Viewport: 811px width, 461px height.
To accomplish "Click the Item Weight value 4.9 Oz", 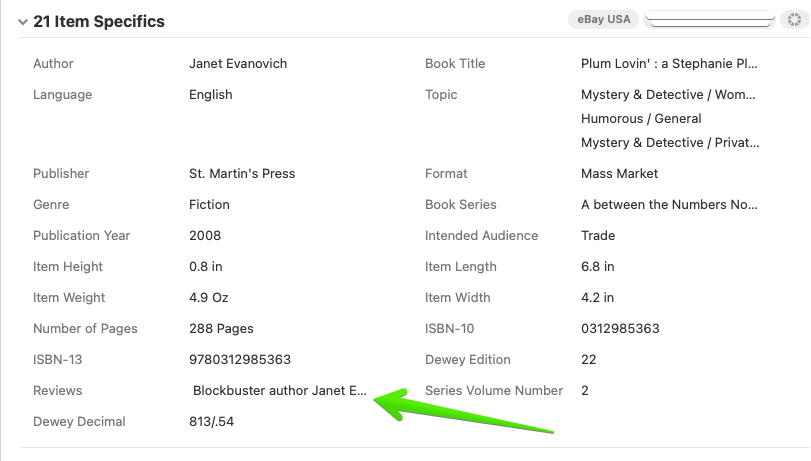I will (211, 298).
